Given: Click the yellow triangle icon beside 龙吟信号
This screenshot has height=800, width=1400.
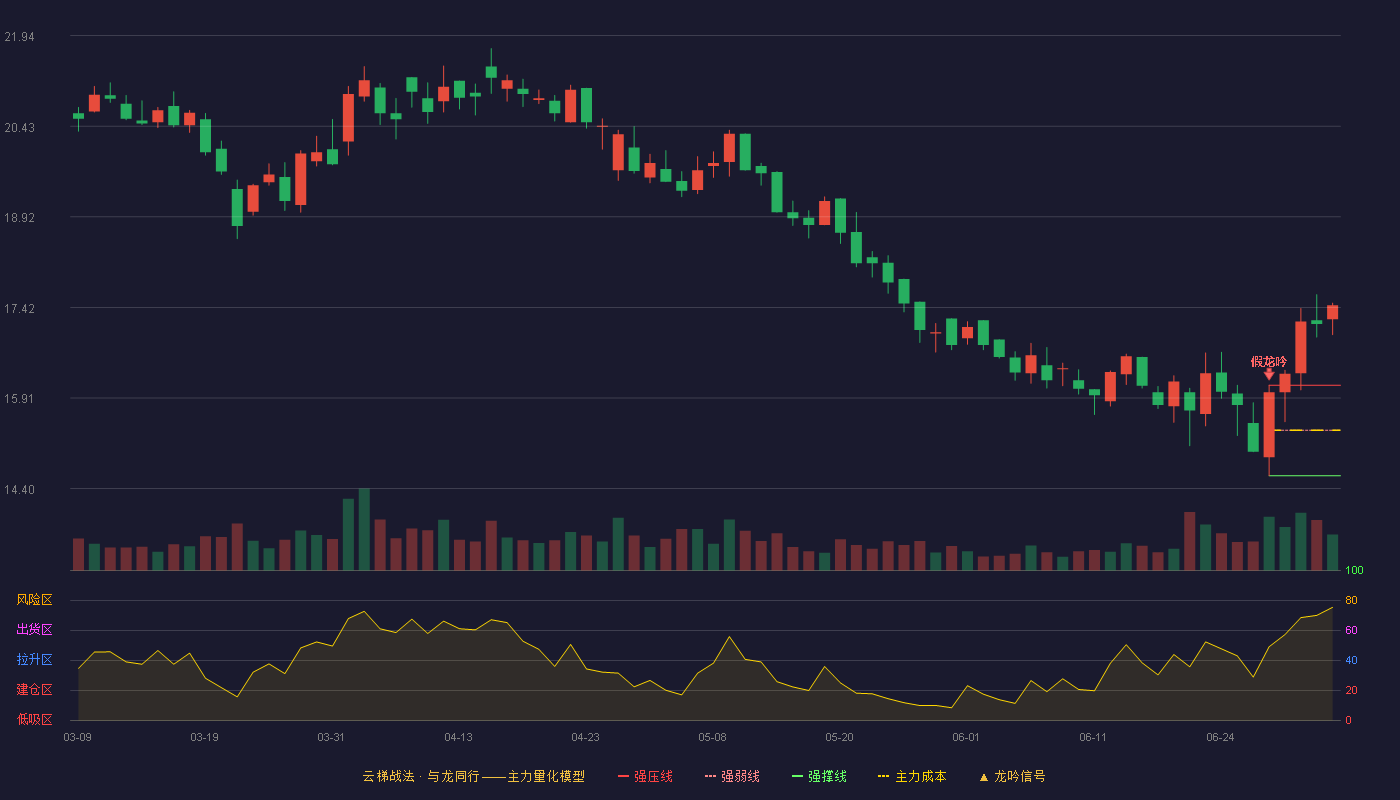Looking at the screenshot, I should tap(983, 777).
